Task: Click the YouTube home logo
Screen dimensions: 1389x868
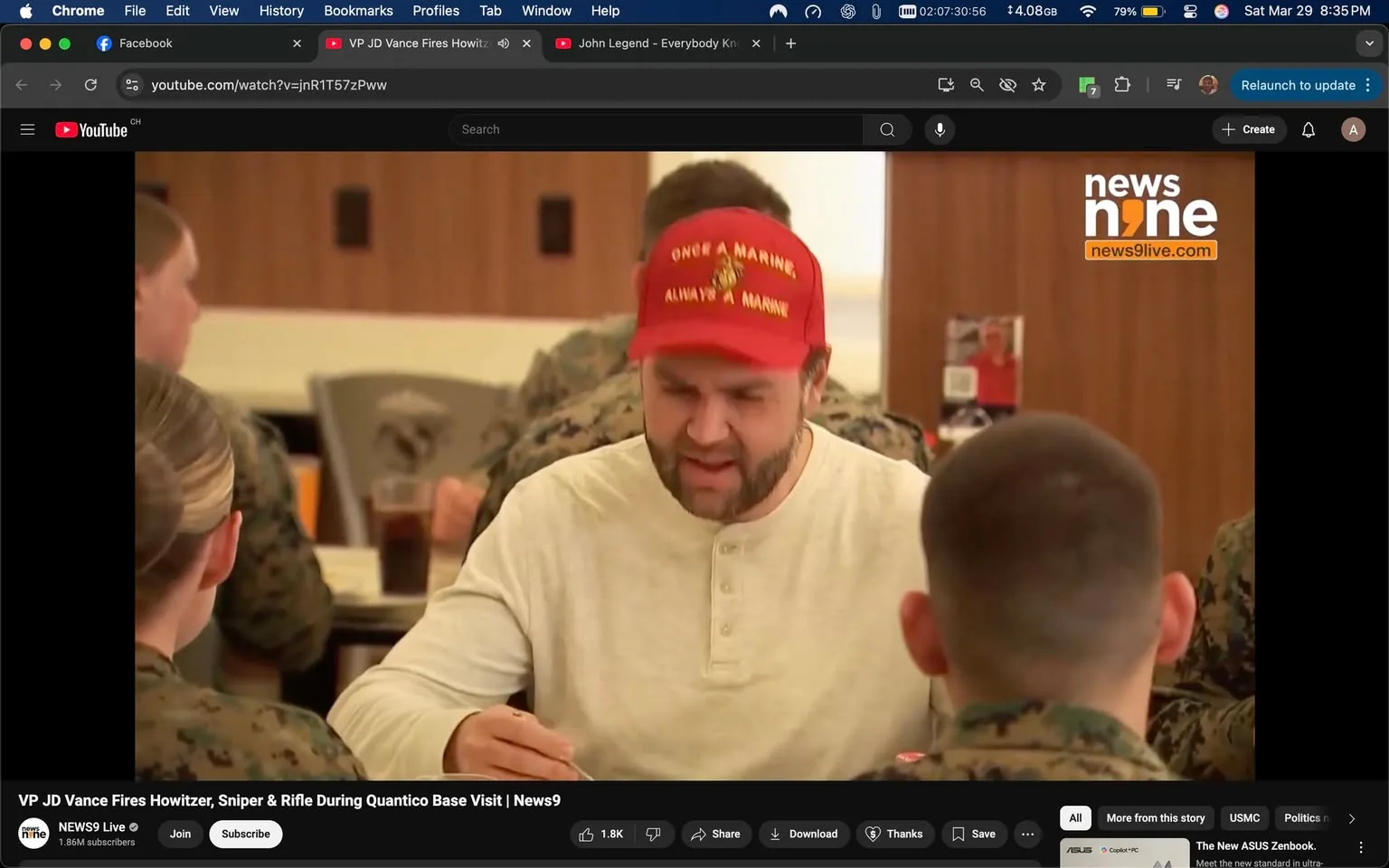Action: 91,129
